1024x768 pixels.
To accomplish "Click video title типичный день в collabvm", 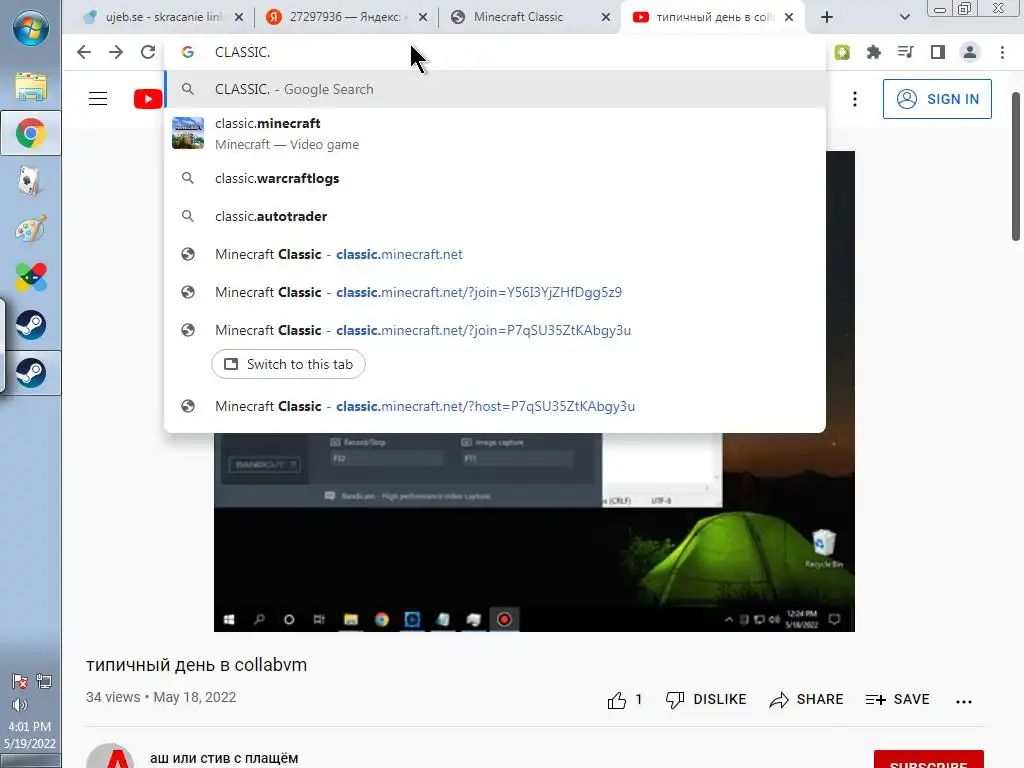I will [x=197, y=665].
